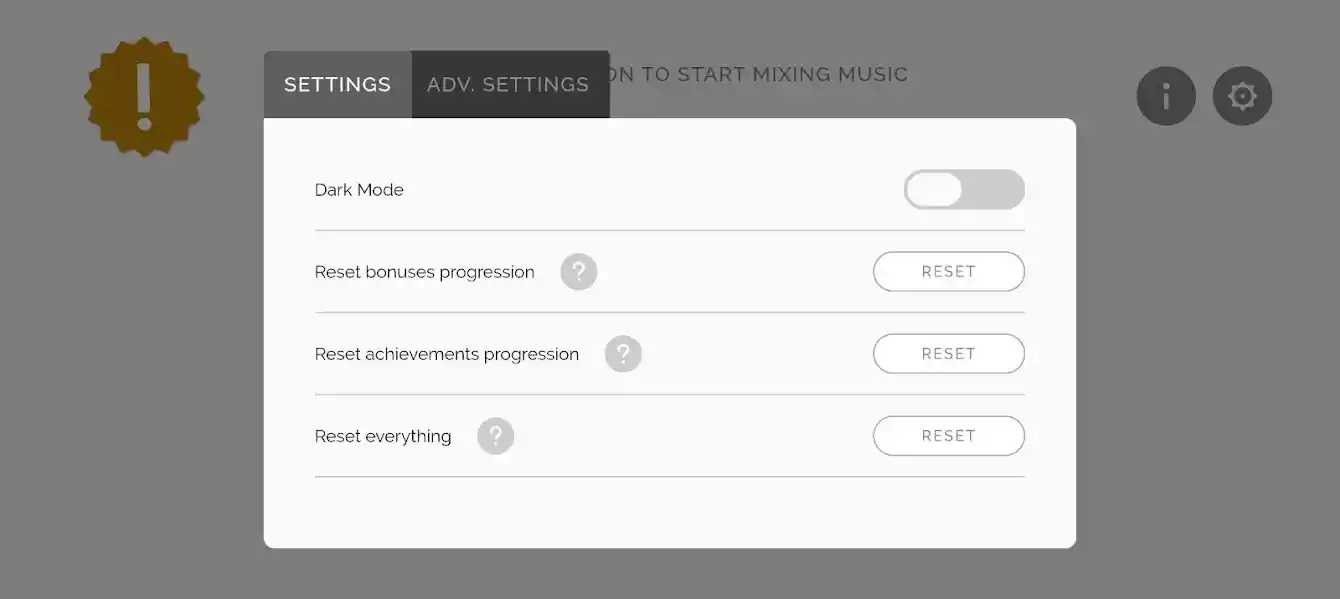This screenshot has height=599, width=1340.
Task: Click the Reset bonuses progression label
Action: [x=424, y=272]
